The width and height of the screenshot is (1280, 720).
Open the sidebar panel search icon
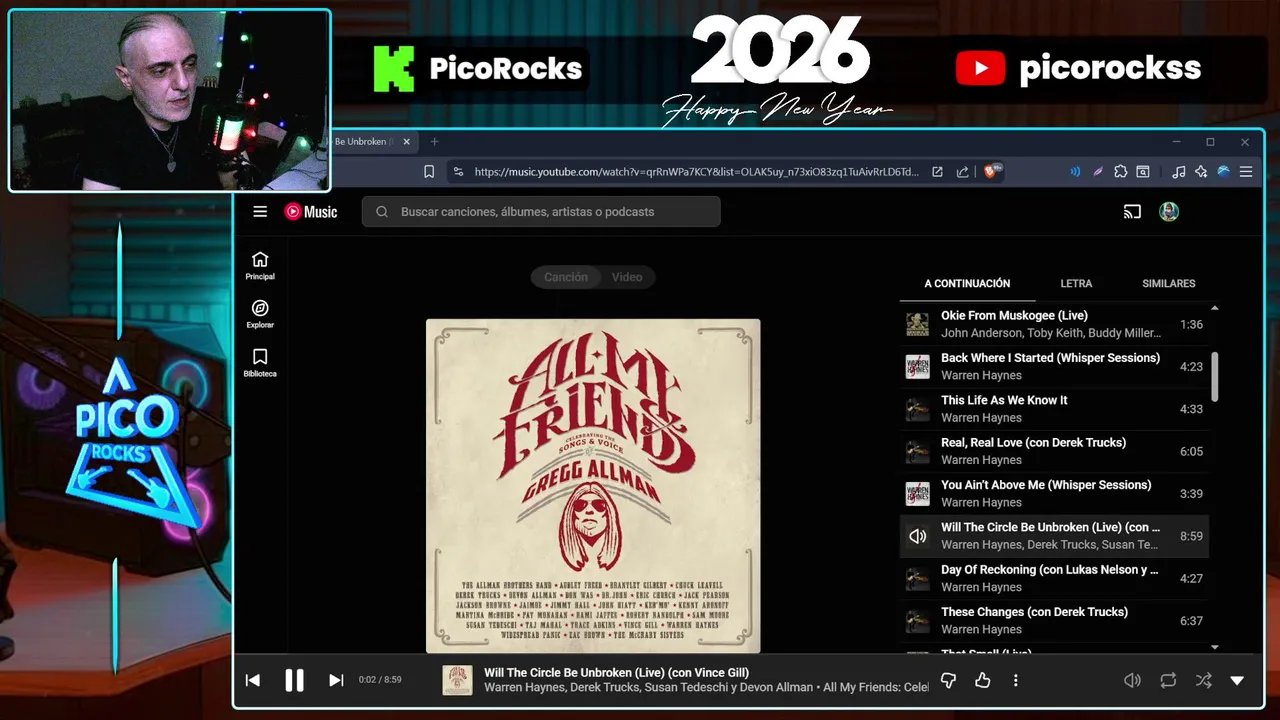1143,172
